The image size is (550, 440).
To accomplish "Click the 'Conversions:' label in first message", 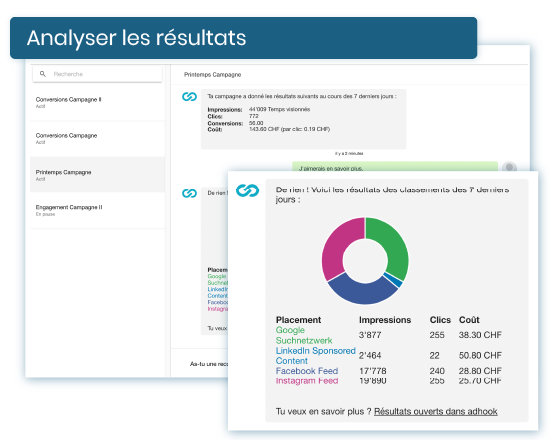I will 225,123.
